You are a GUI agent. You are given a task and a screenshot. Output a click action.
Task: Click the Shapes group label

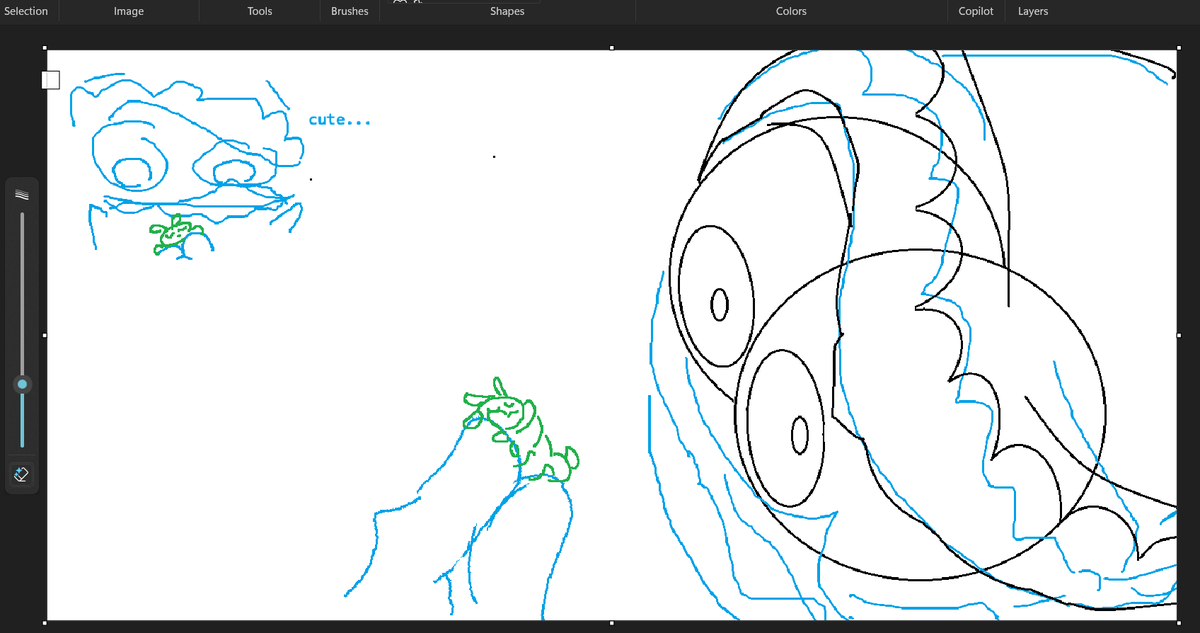(x=507, y=11)
